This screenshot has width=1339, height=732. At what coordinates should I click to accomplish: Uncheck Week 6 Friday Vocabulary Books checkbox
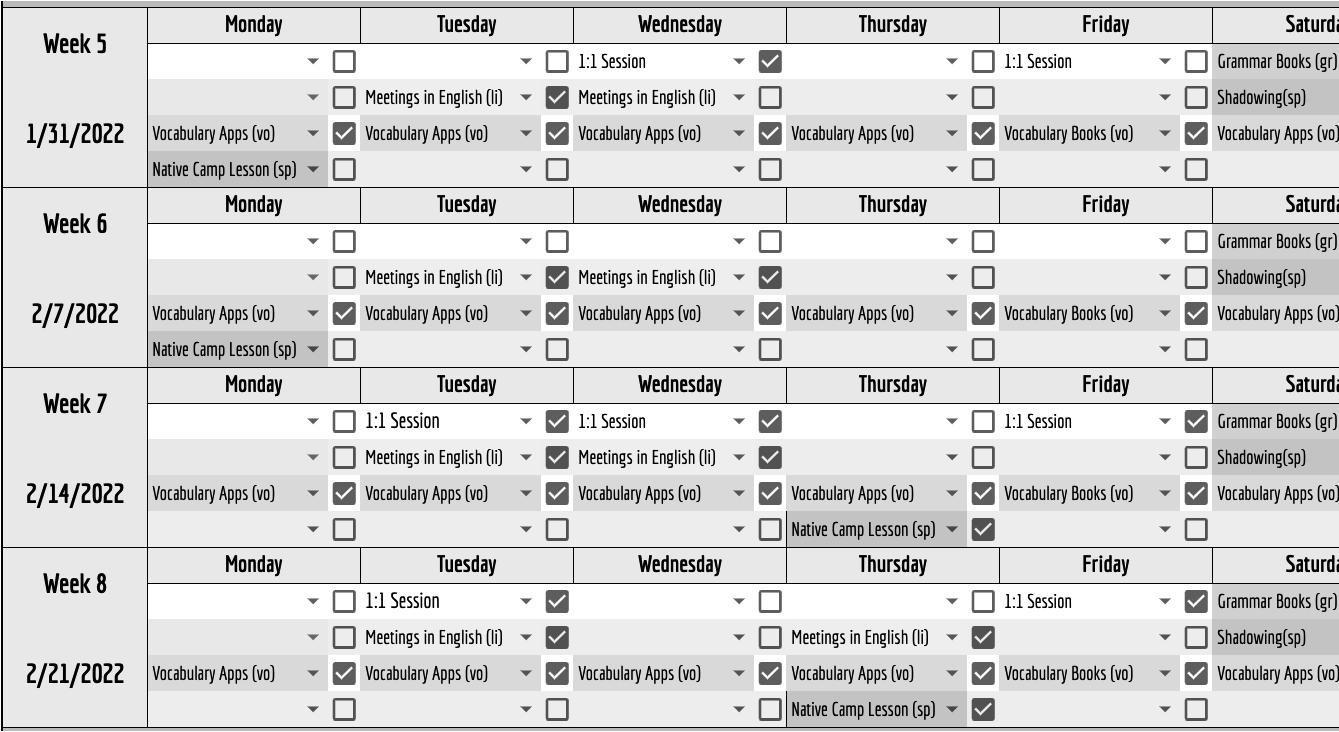(1196, 313)
